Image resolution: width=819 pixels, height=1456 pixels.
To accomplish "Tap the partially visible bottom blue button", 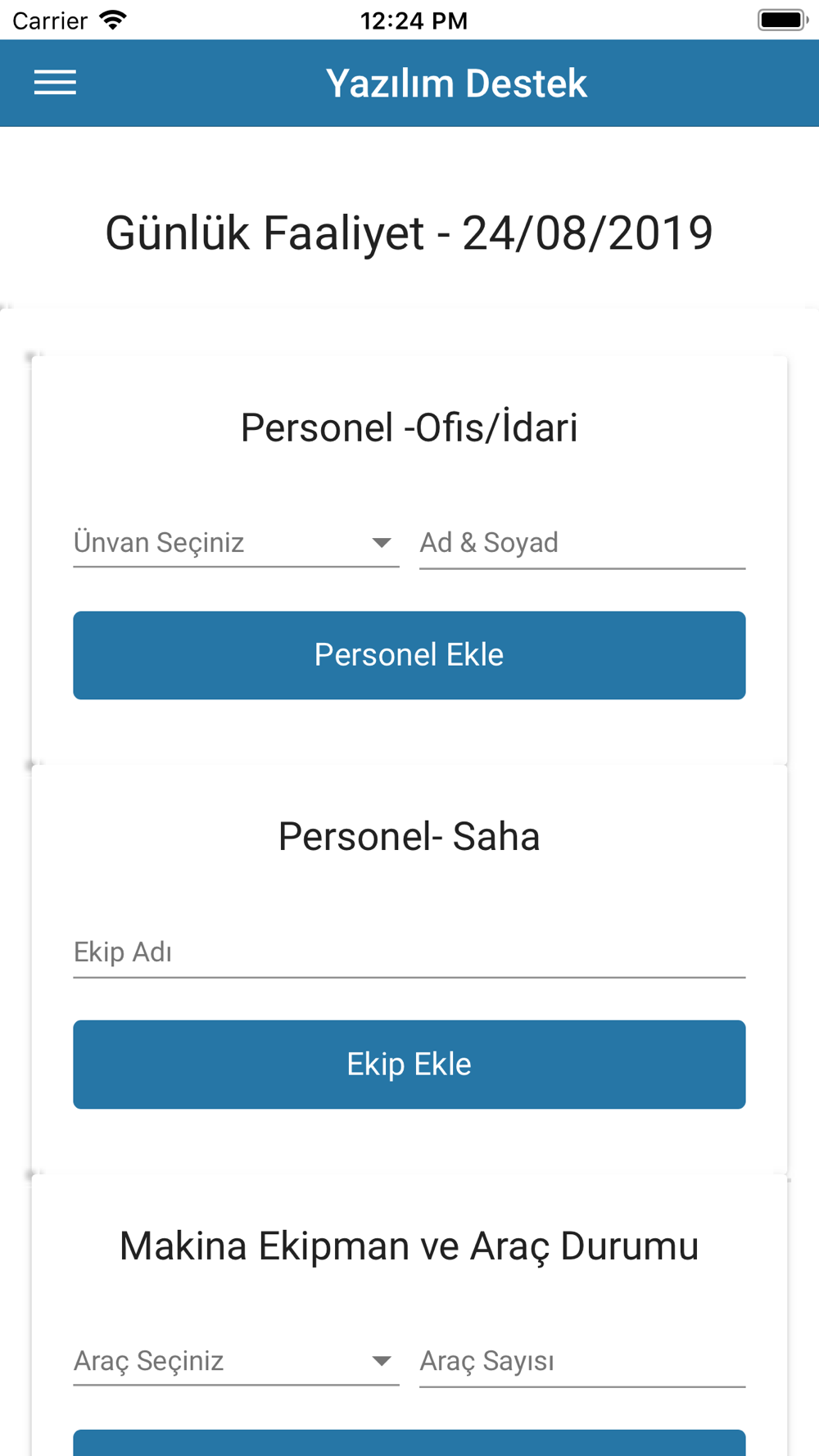I will point(409,1443).
